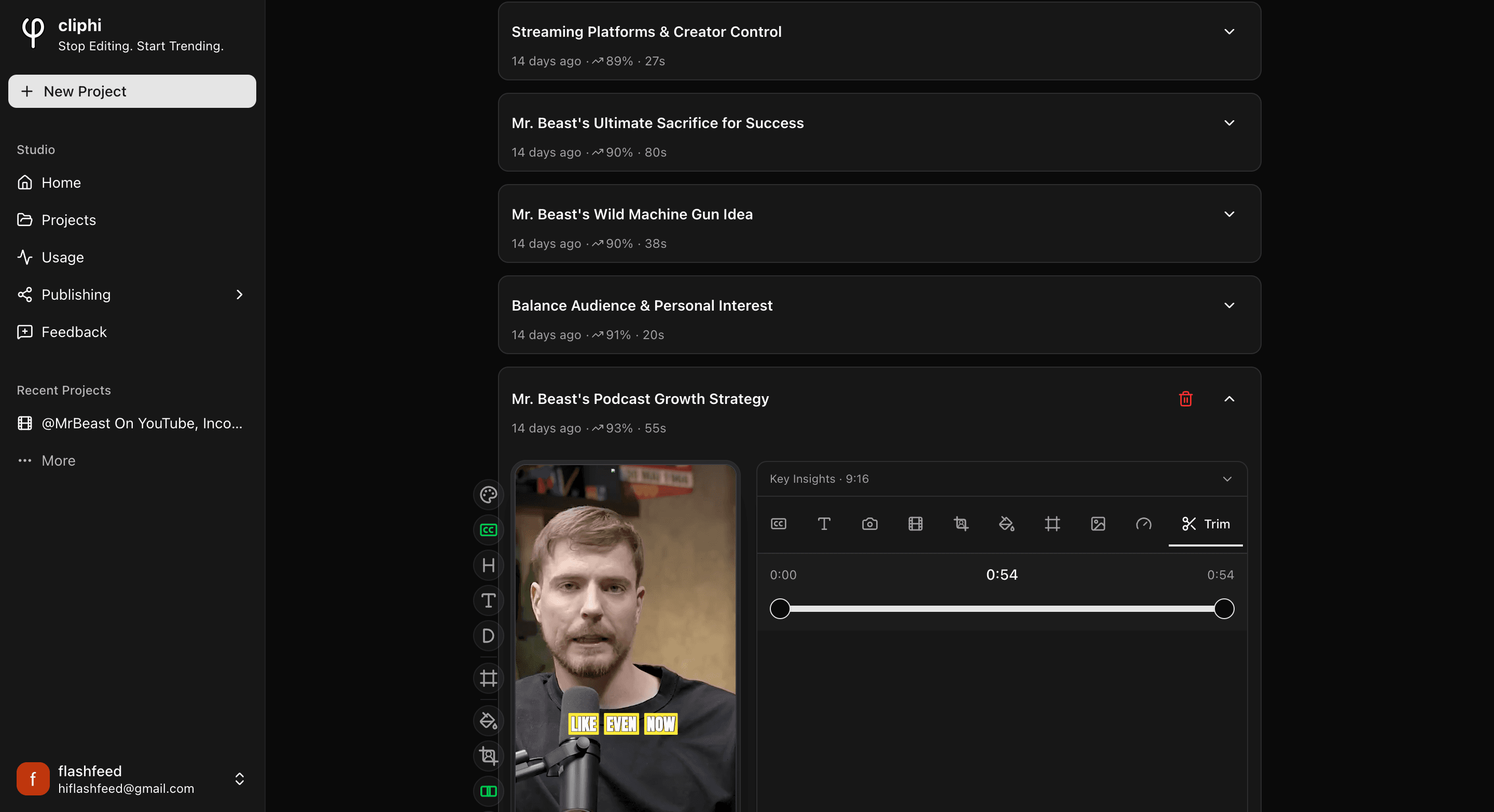Create a New Project
The image size is (1494, 812).
132,92
